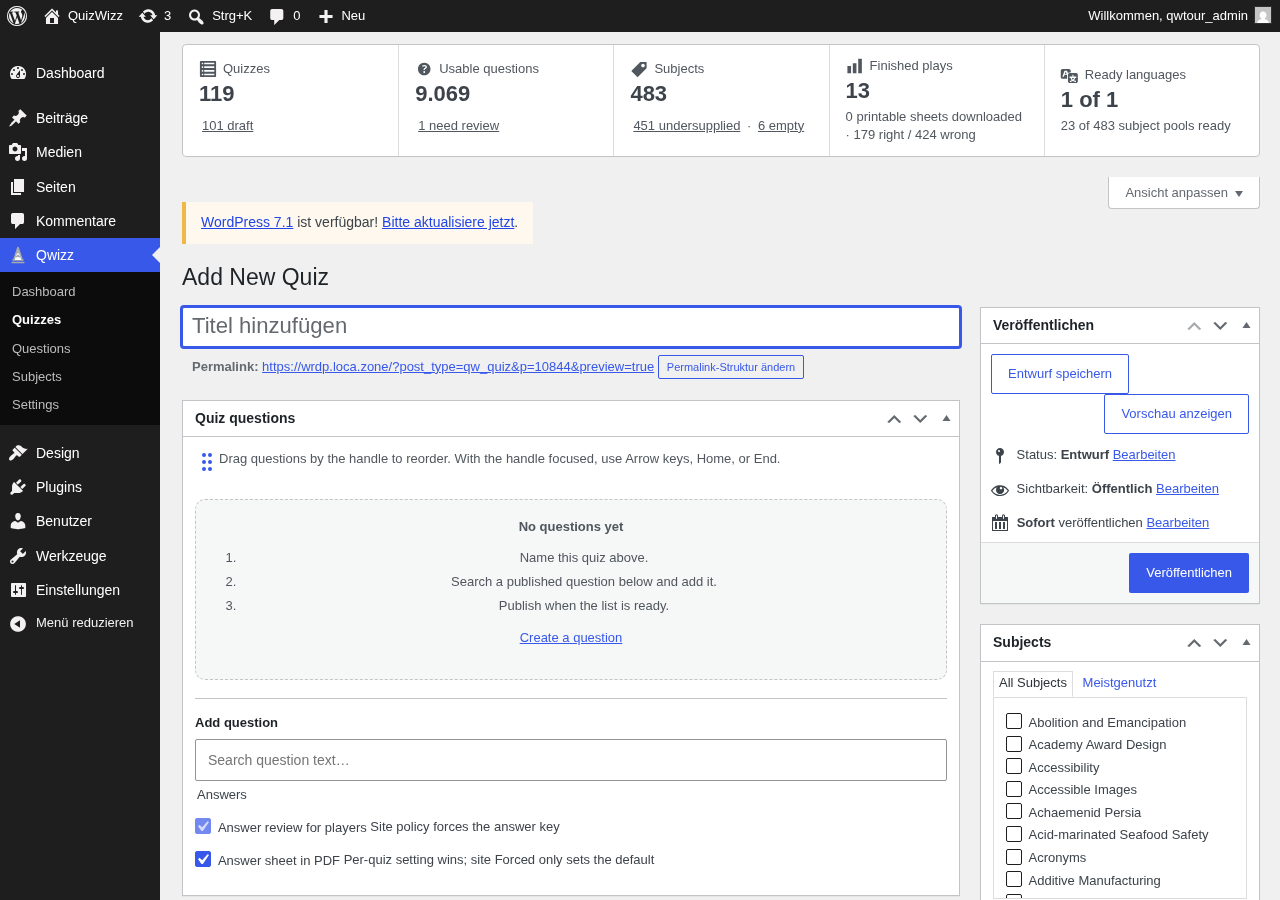Collapse the Veröffentlichen panel
This screenshot has width=1280, height=900.
tap(1246, 325)
